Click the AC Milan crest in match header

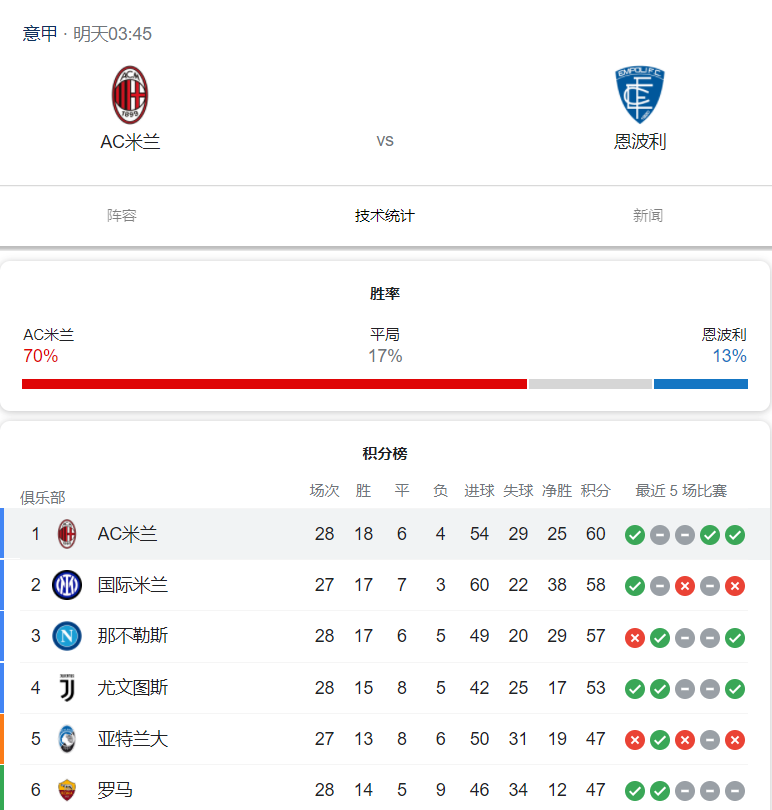click(130, 95)
